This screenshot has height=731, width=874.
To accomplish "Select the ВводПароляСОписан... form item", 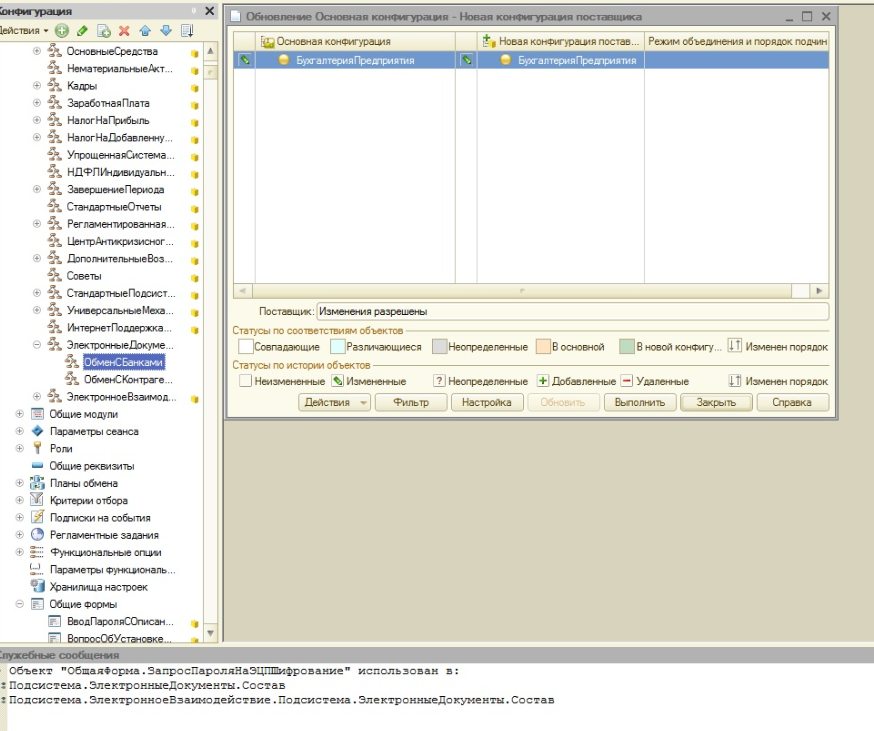I will (x=120, y=621).
